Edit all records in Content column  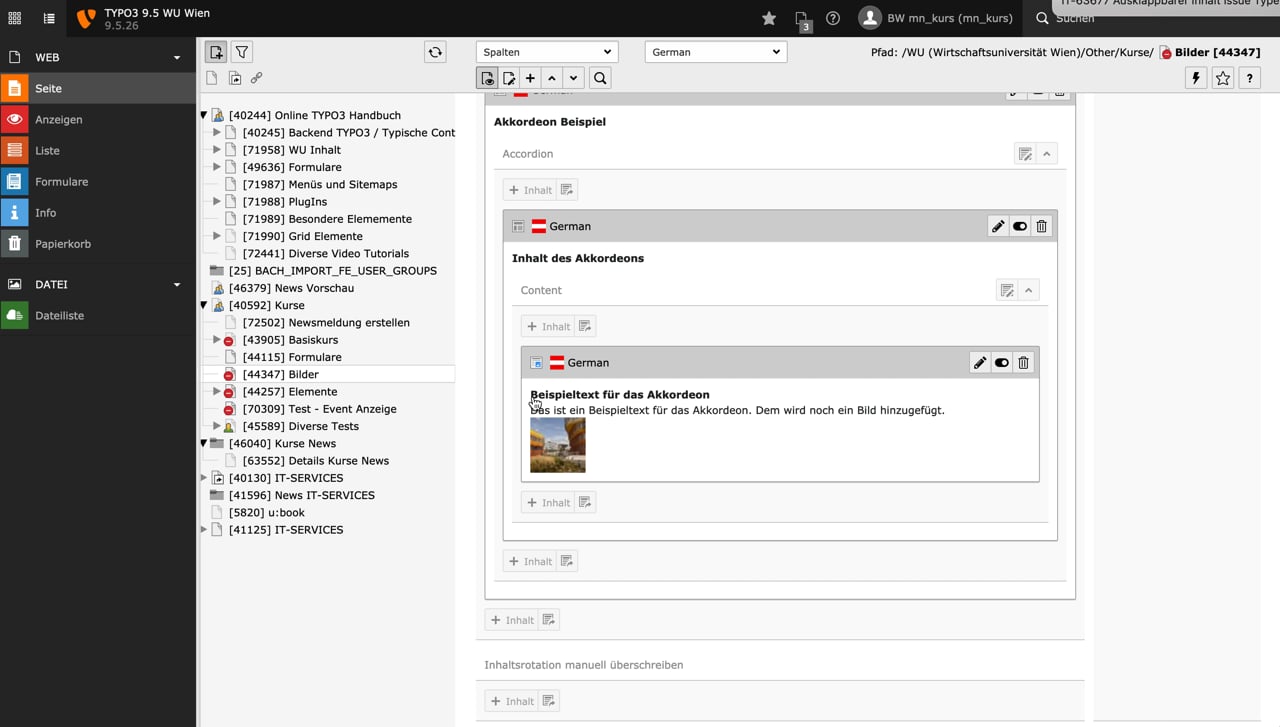[x=1007, y=290]
